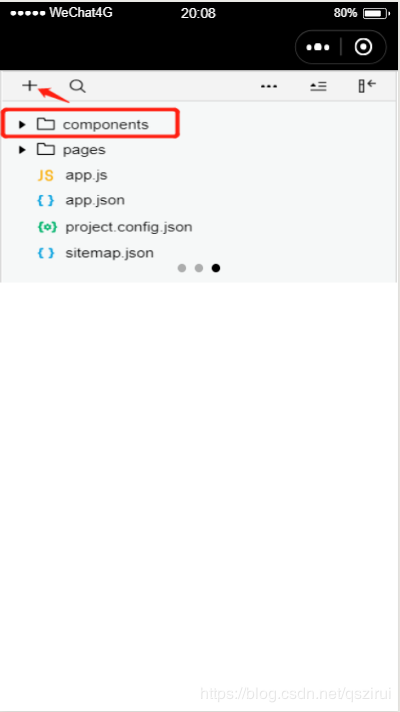The width and height of the screenshot is (400, 712).
Task: Select the third black page indicator dot
Action: pos(216,268)
